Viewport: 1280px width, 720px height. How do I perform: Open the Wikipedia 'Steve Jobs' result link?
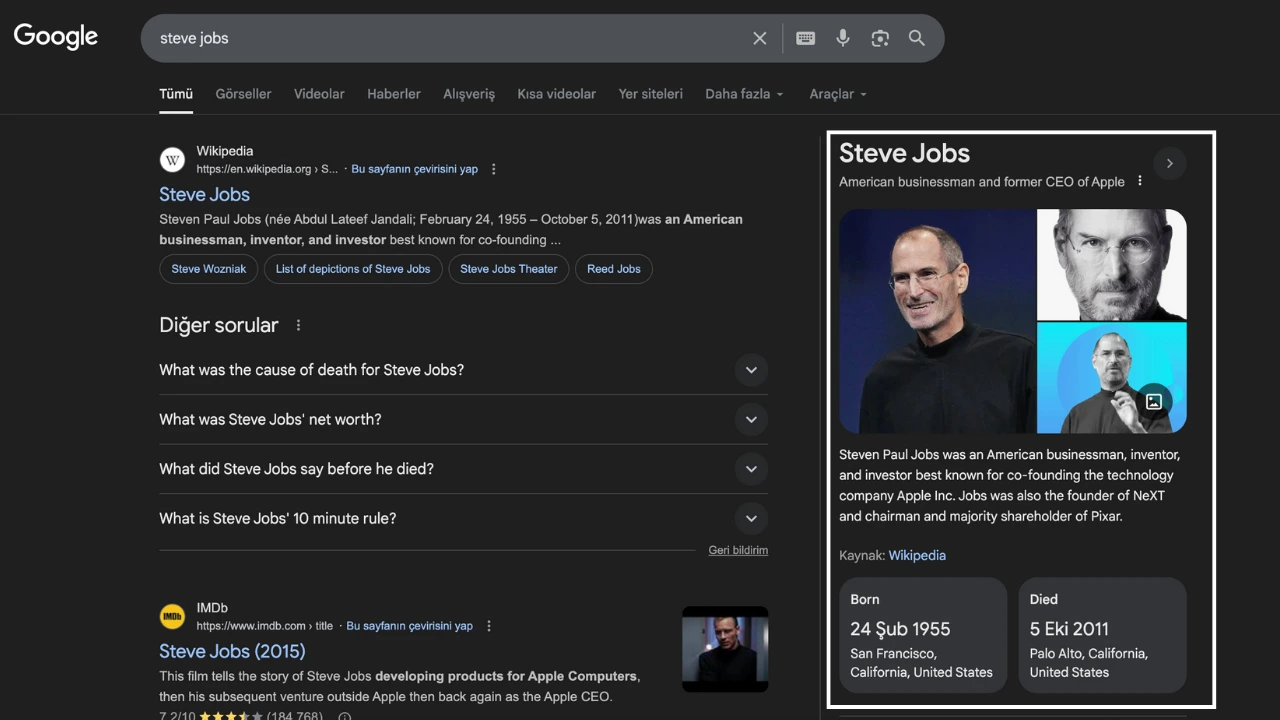point(204,194)
